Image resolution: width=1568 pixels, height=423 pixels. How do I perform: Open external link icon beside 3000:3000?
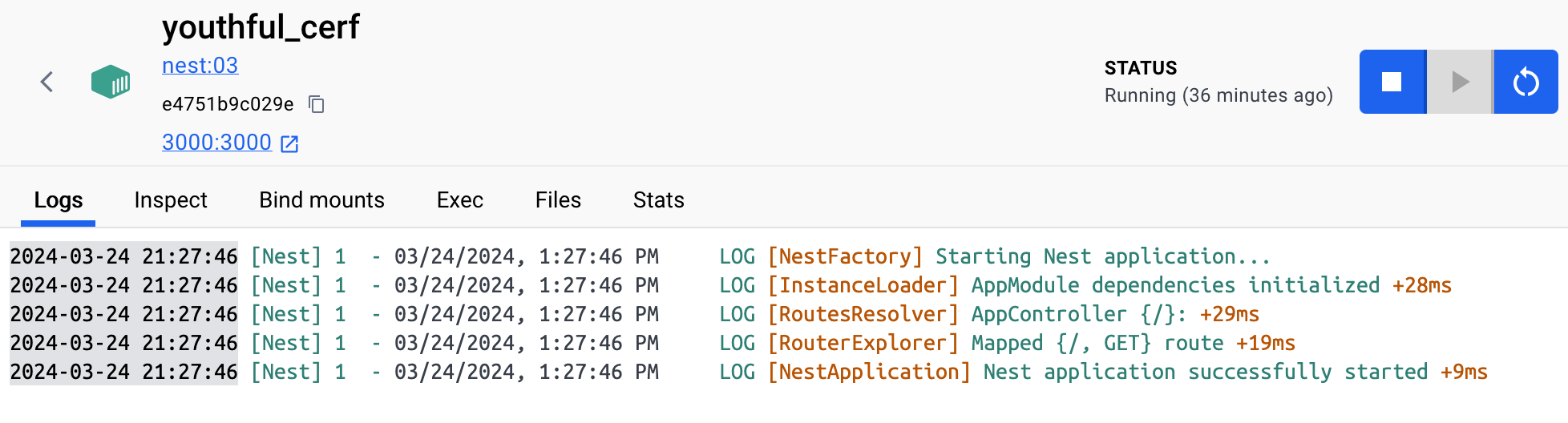(289, 143)
